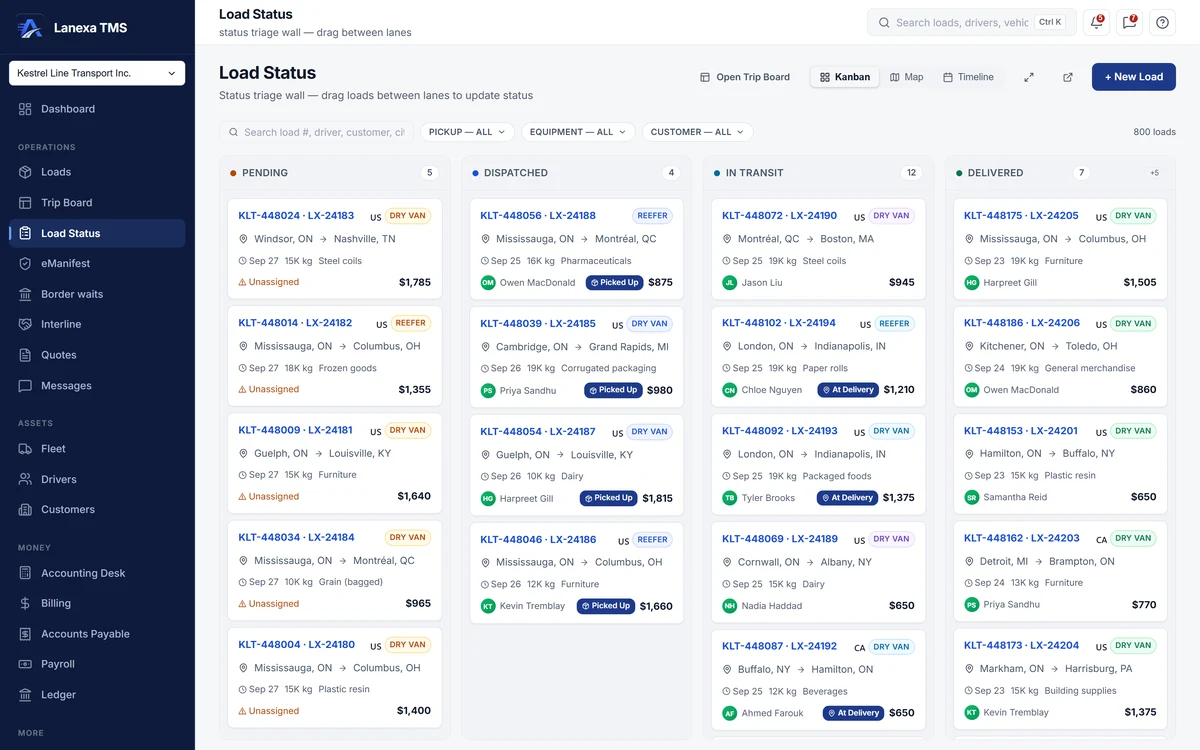The height and width of the screenshot is (750, 1200).
Task: Click the $1,785 amount on KLT-448024
Action: tap(414, 282)
